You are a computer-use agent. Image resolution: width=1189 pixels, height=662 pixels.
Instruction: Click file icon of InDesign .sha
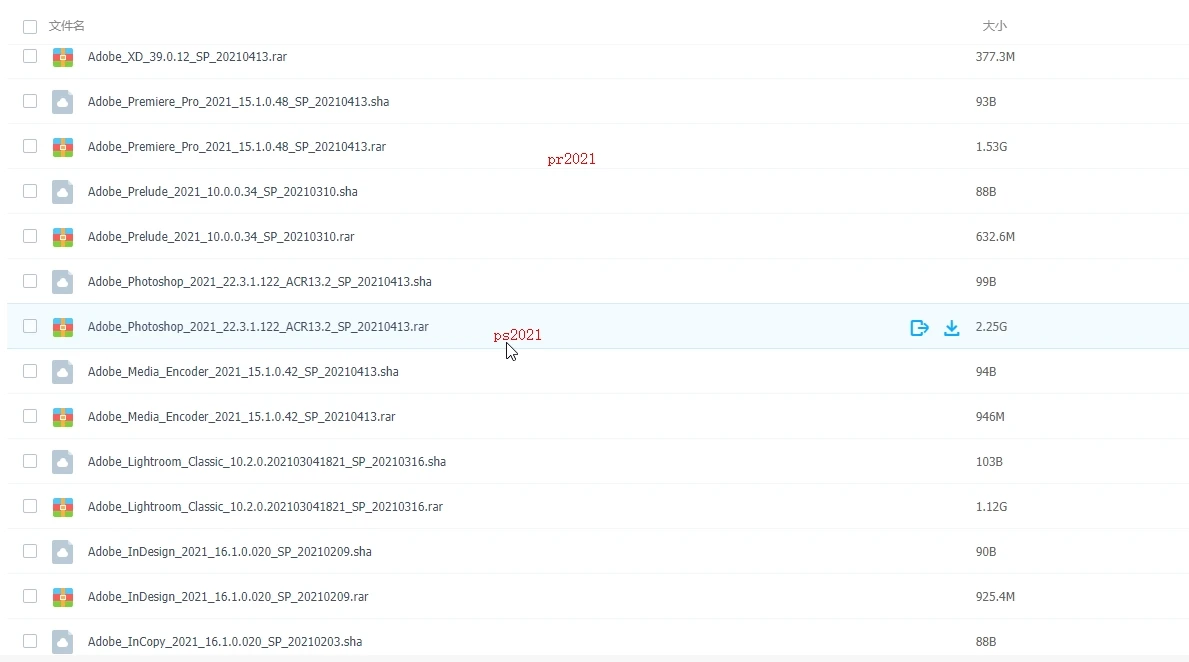pyautogui.click(x=63, y=552)
